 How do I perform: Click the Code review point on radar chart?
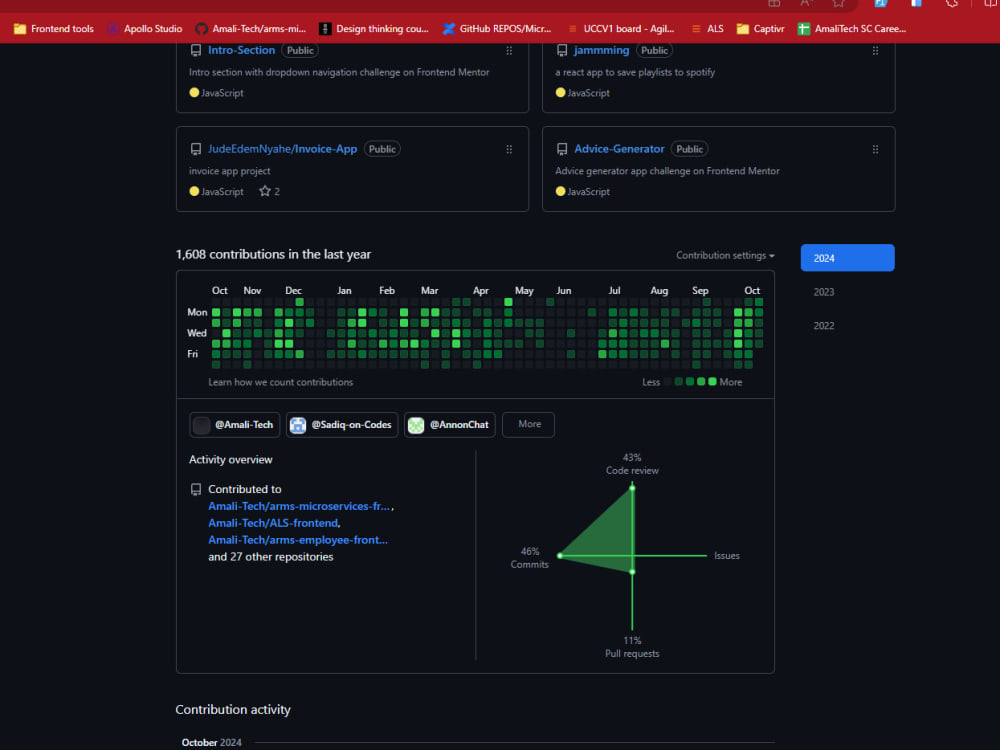(632, 488)
